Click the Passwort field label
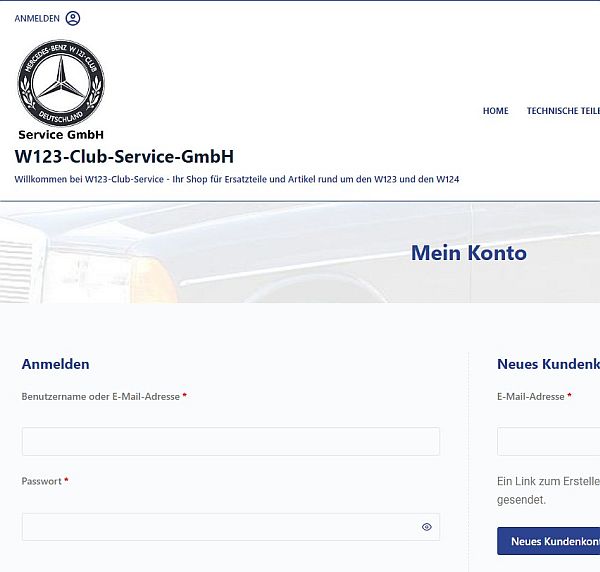This screenshot has height=572, width=600. [41, 481]
